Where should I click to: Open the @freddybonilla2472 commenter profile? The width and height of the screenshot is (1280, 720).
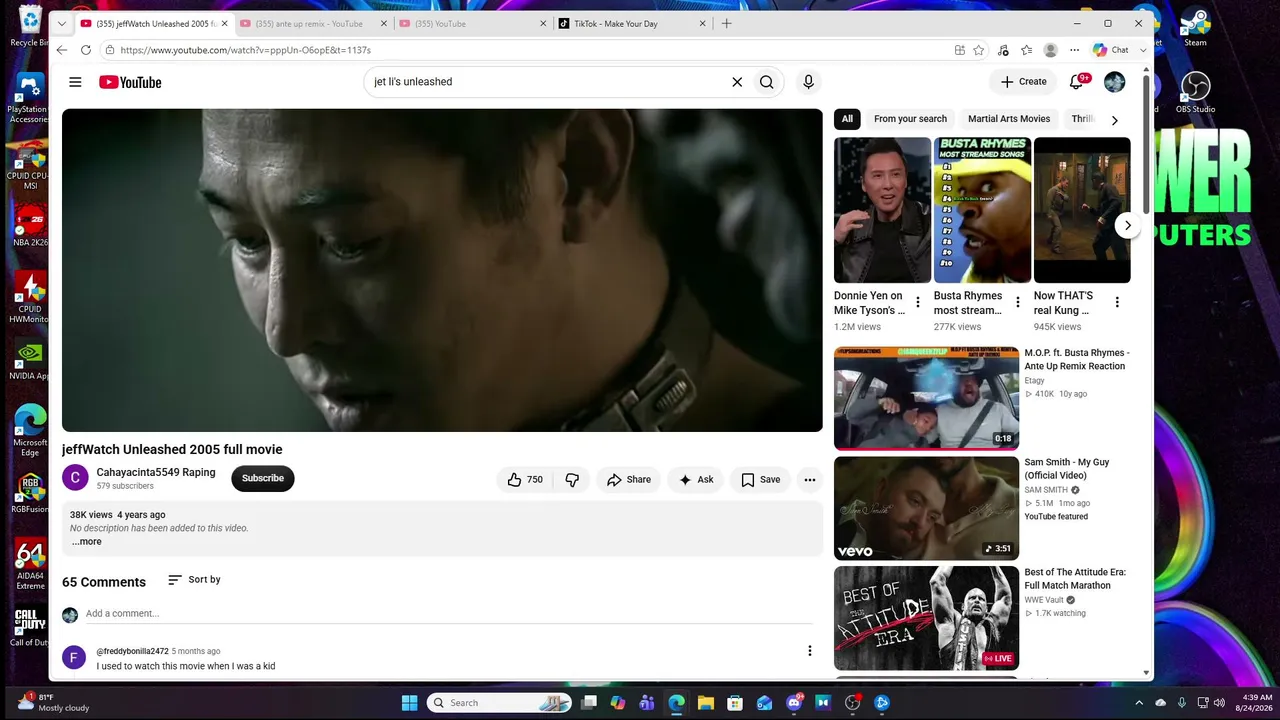click(x=132, y=651)
